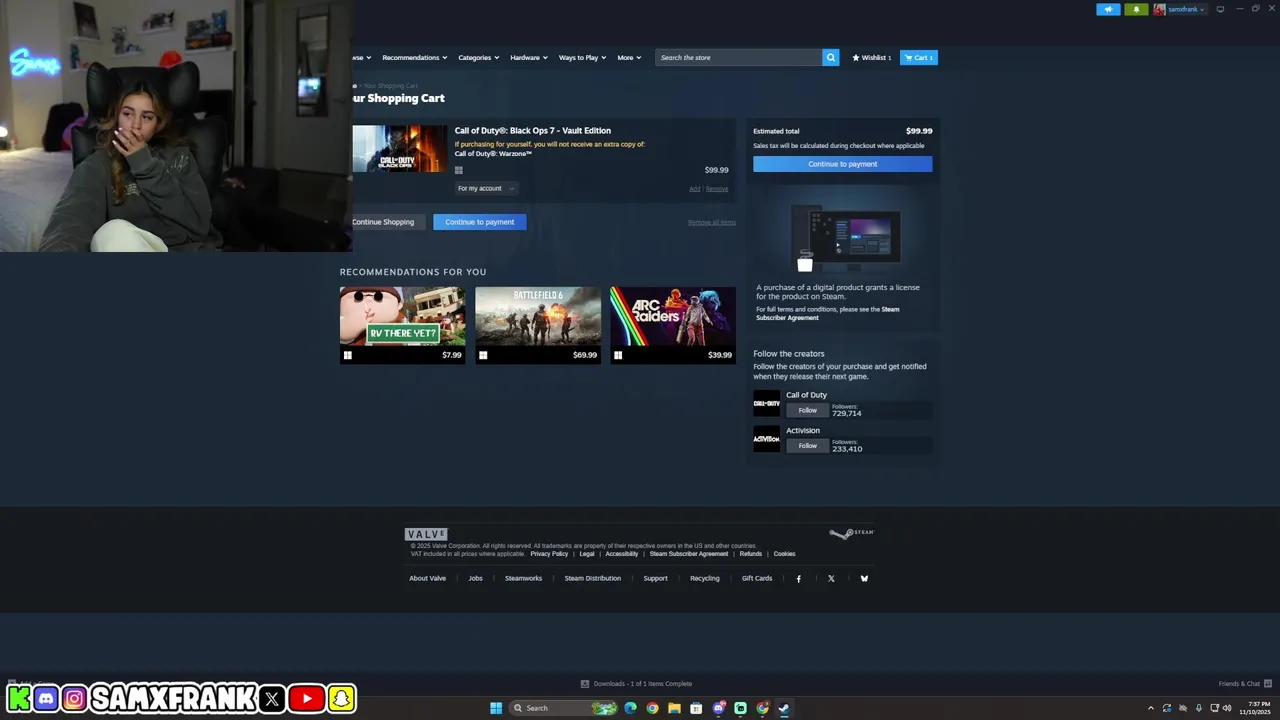Expand the Ways to Play menu
This screenshot has width=1280, height=720.
(x=582, y=57)
